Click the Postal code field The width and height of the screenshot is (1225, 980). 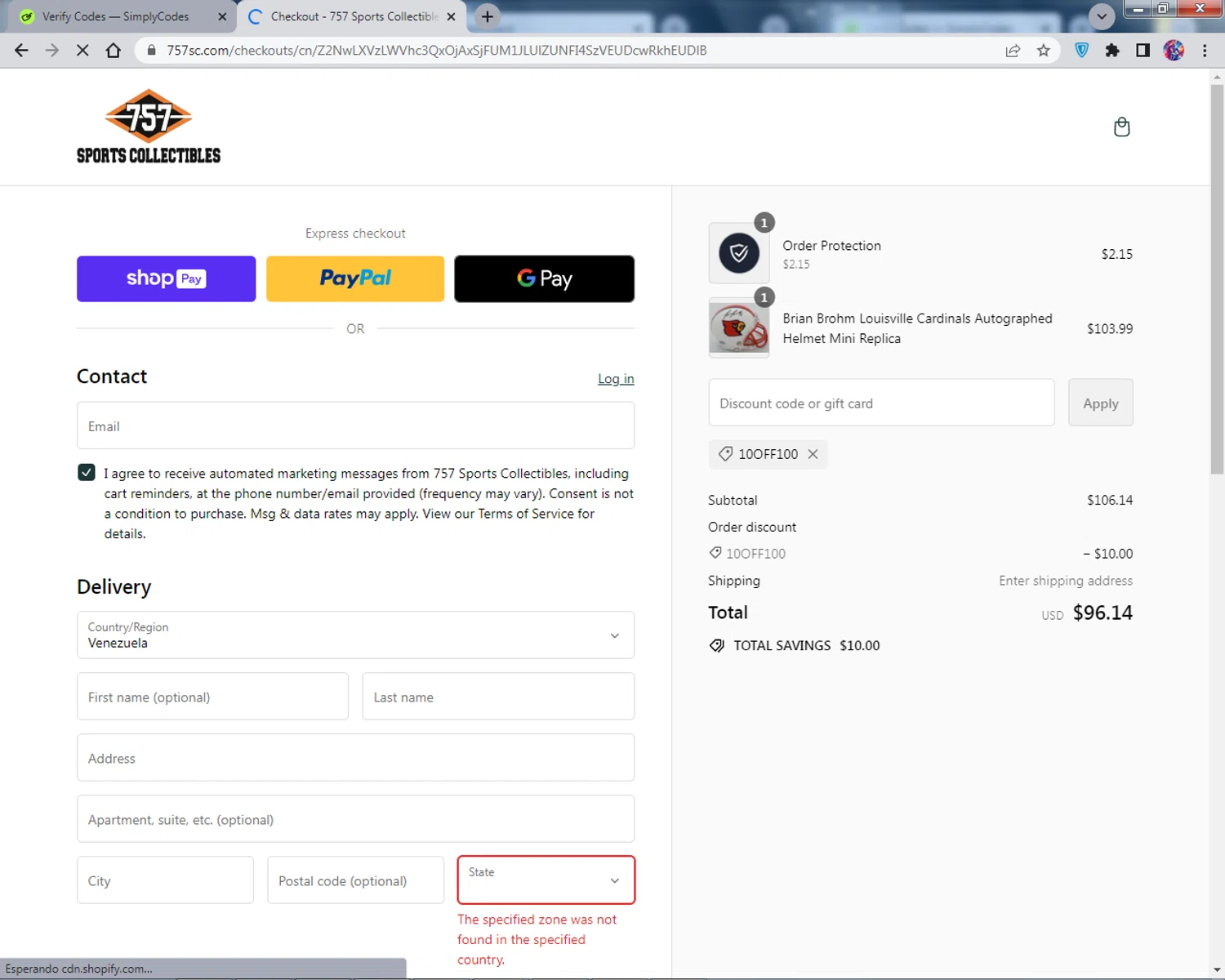pos(355,880)
